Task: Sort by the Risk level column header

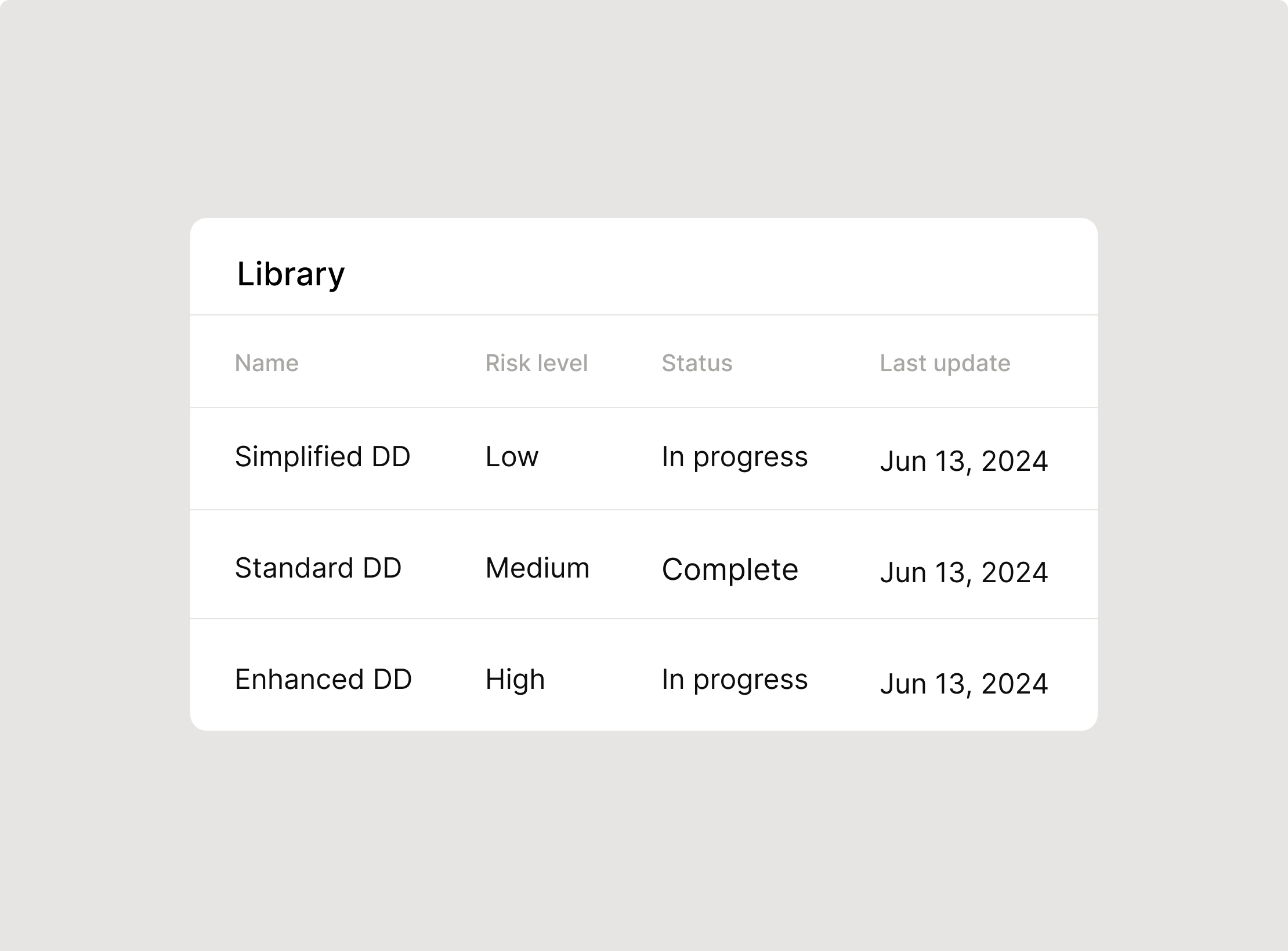Action: 537,363
